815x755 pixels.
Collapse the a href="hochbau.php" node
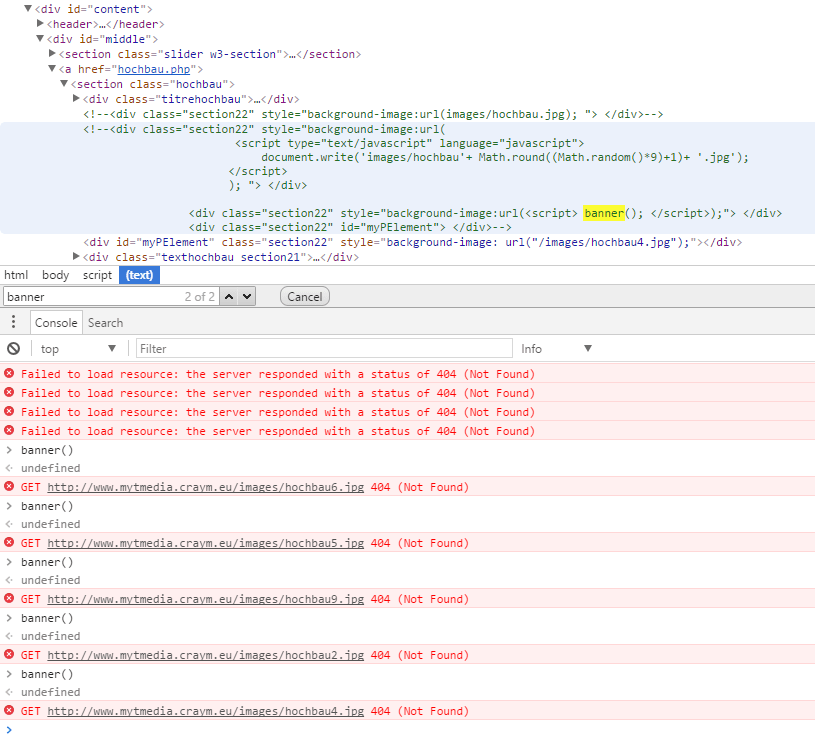point(52,69)
